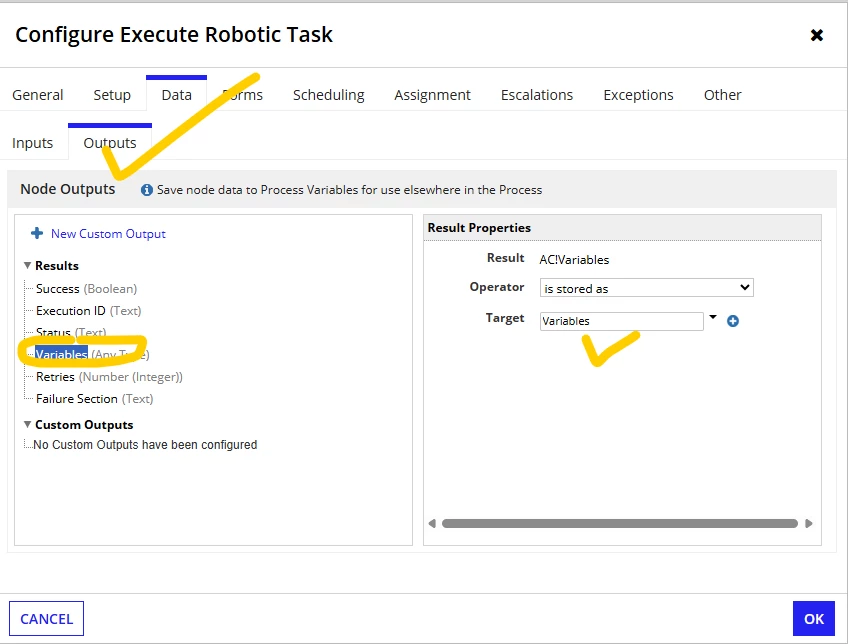
Task: Click the New Custom Output link
Action: click(x=108, y=234)
